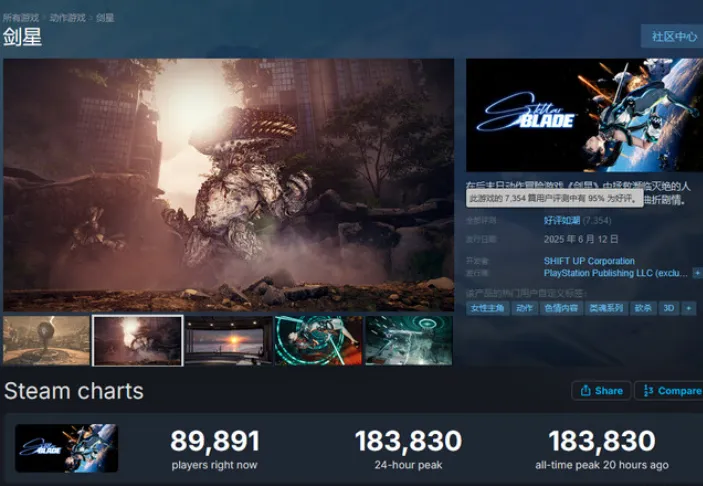This screenshot has width=703, height=486.
Task: Click the Stellar Blade image in Steam charts
Action: [x=66, y=448]
